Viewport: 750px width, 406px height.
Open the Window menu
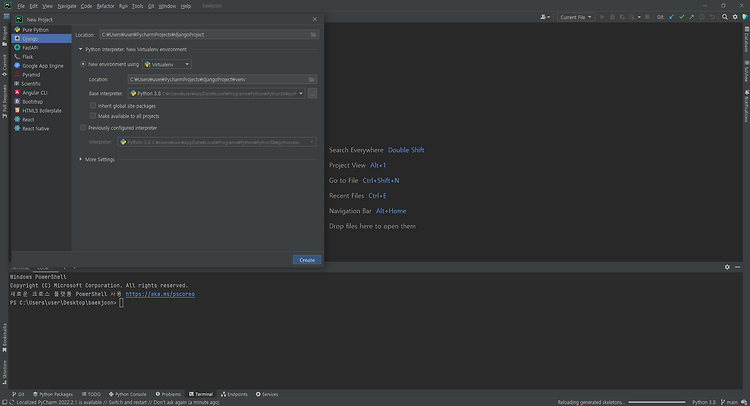(167, 6)
